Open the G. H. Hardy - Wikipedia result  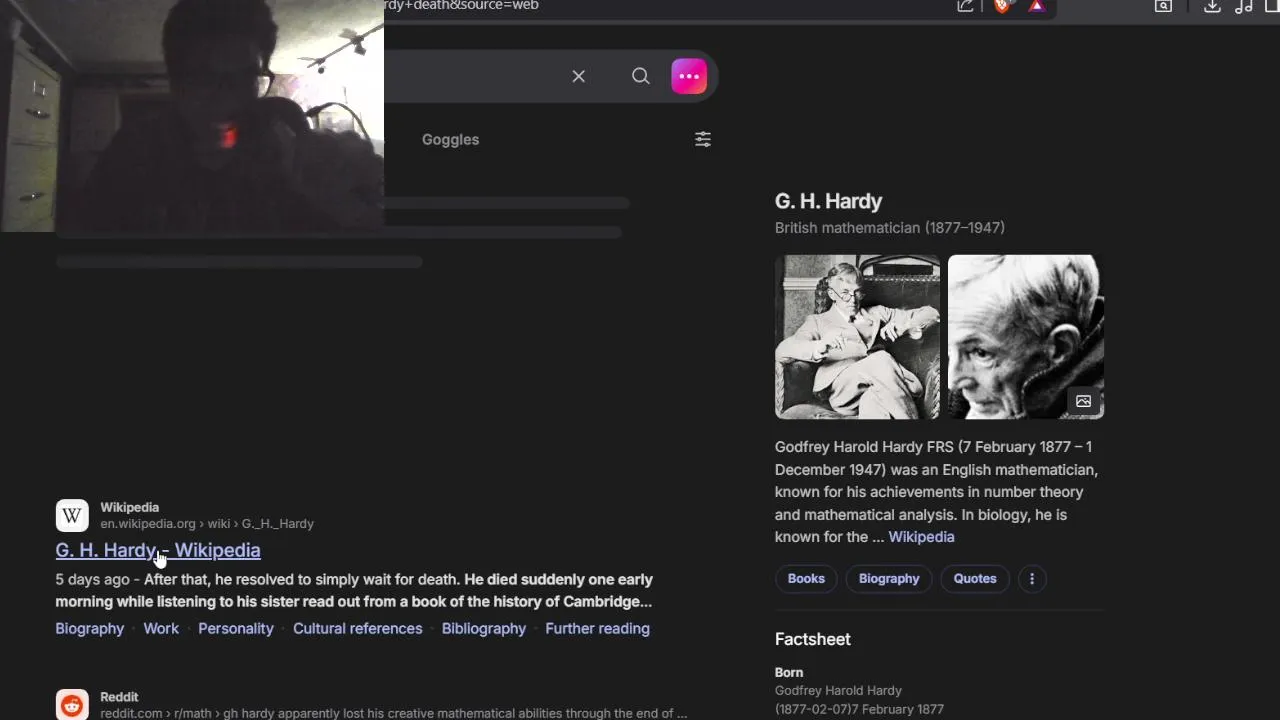pos(158,550)
